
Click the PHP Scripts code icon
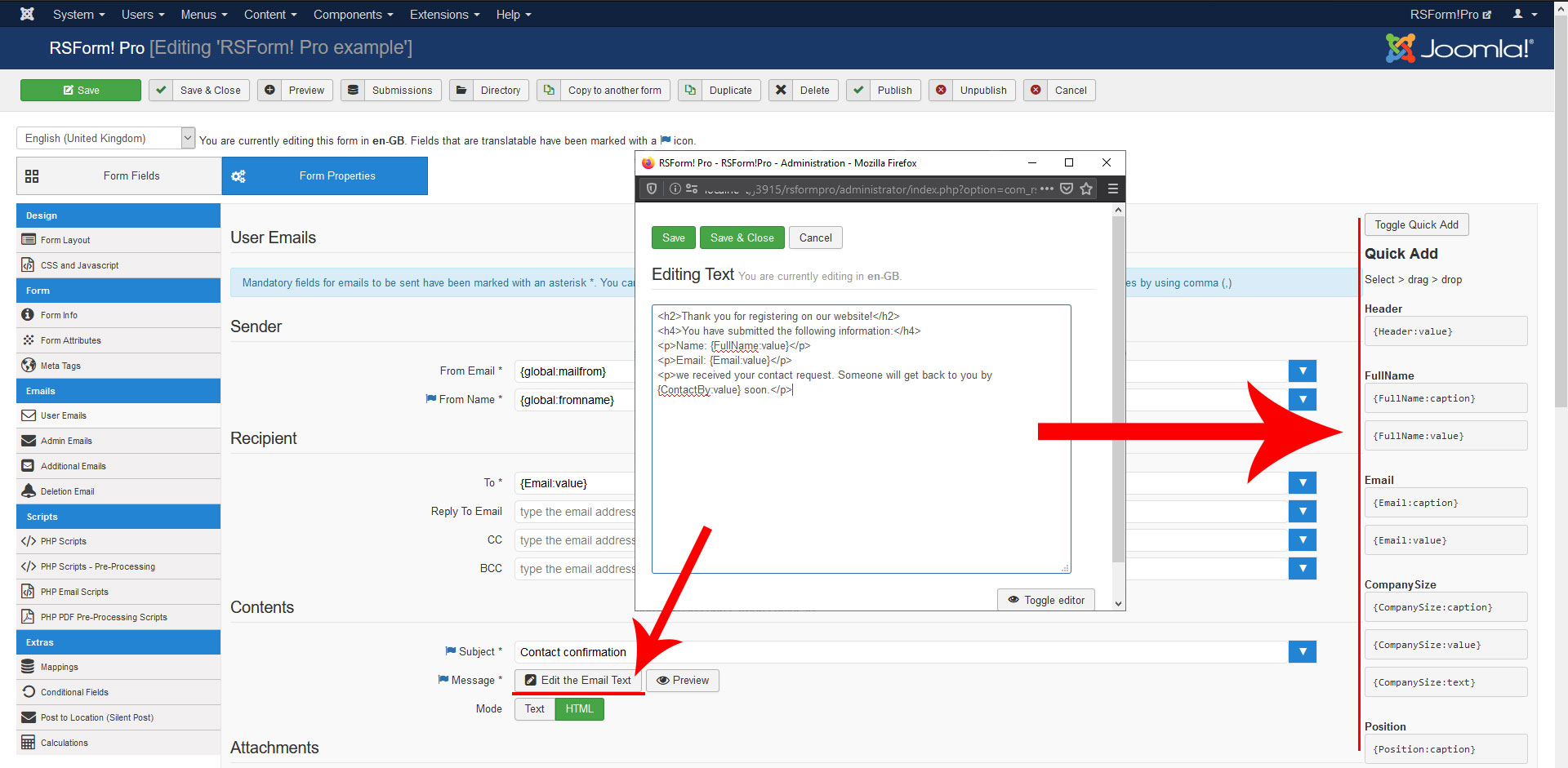coord(29,541)
